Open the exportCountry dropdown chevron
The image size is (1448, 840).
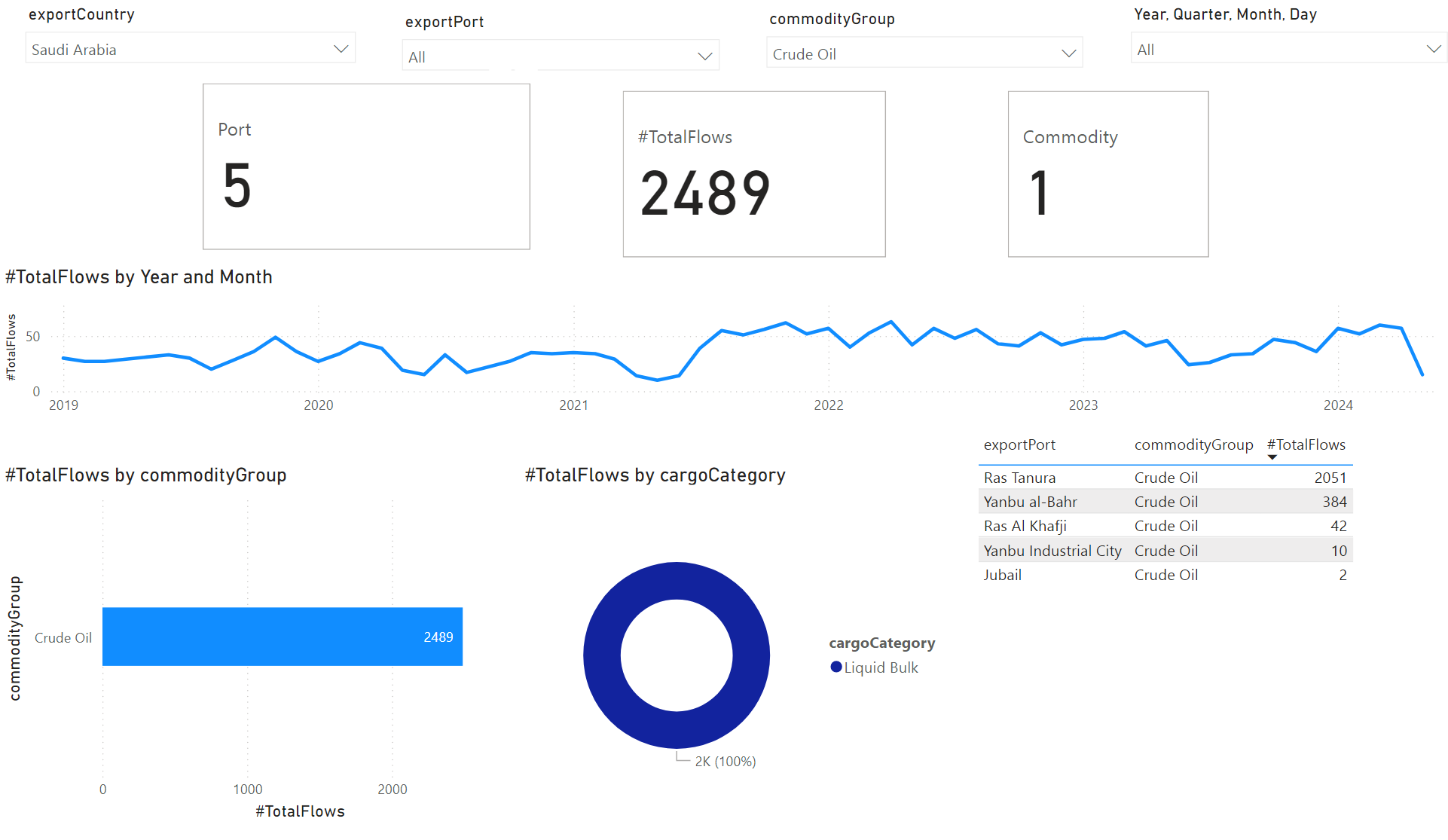pyautogui.click(x=341, y=49)
